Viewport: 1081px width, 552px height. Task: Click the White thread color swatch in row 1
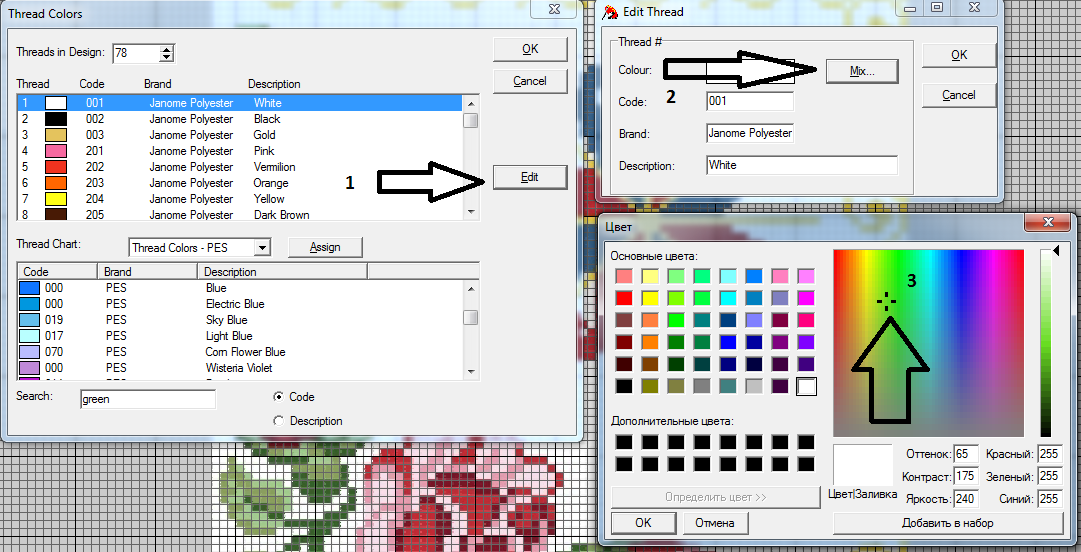tap(55, 103)
